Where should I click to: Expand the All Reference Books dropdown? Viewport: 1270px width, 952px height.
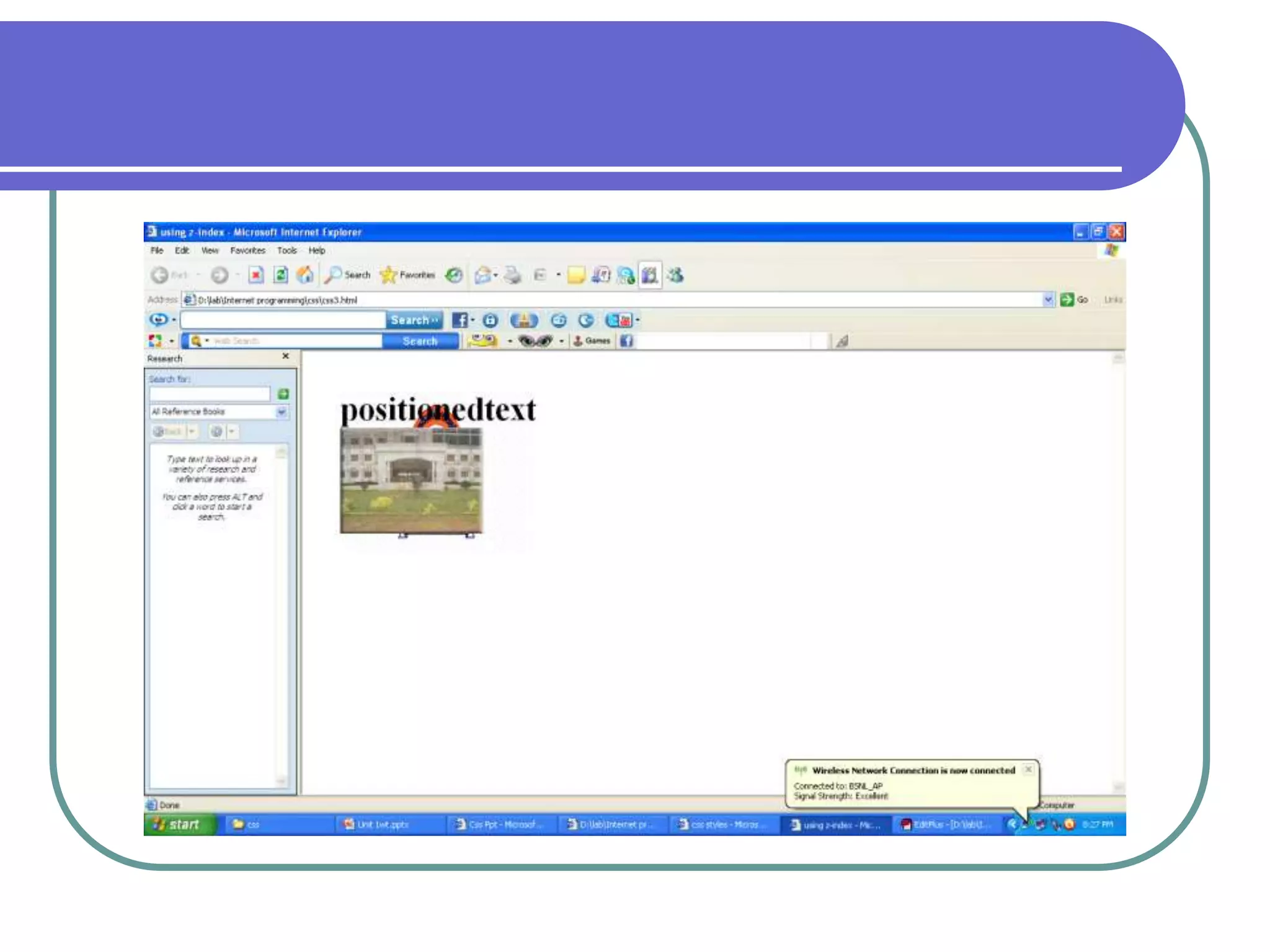point(282,412)
